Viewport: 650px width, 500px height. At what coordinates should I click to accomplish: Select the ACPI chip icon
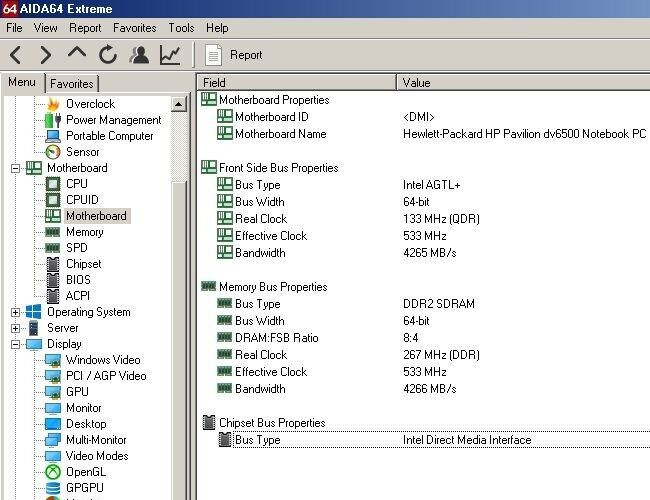(x=53, y=296)
